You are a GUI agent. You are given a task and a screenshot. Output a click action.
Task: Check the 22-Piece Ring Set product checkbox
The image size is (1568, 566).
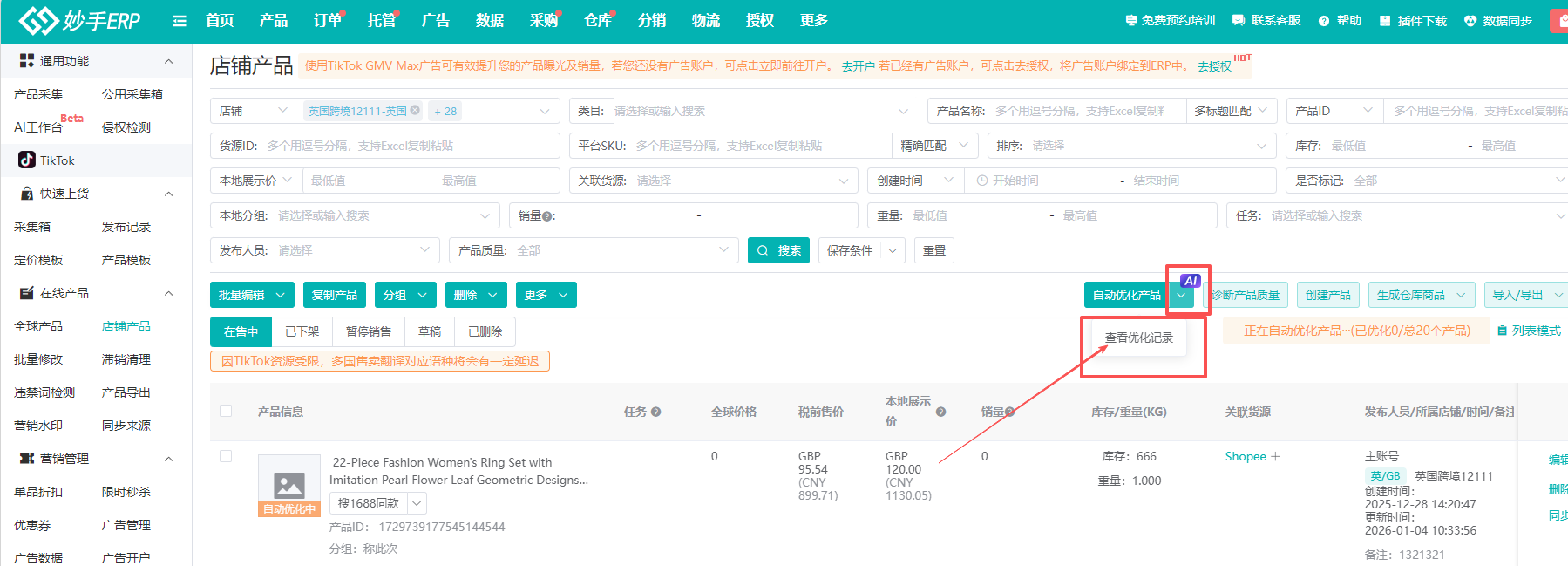[226, 456]
